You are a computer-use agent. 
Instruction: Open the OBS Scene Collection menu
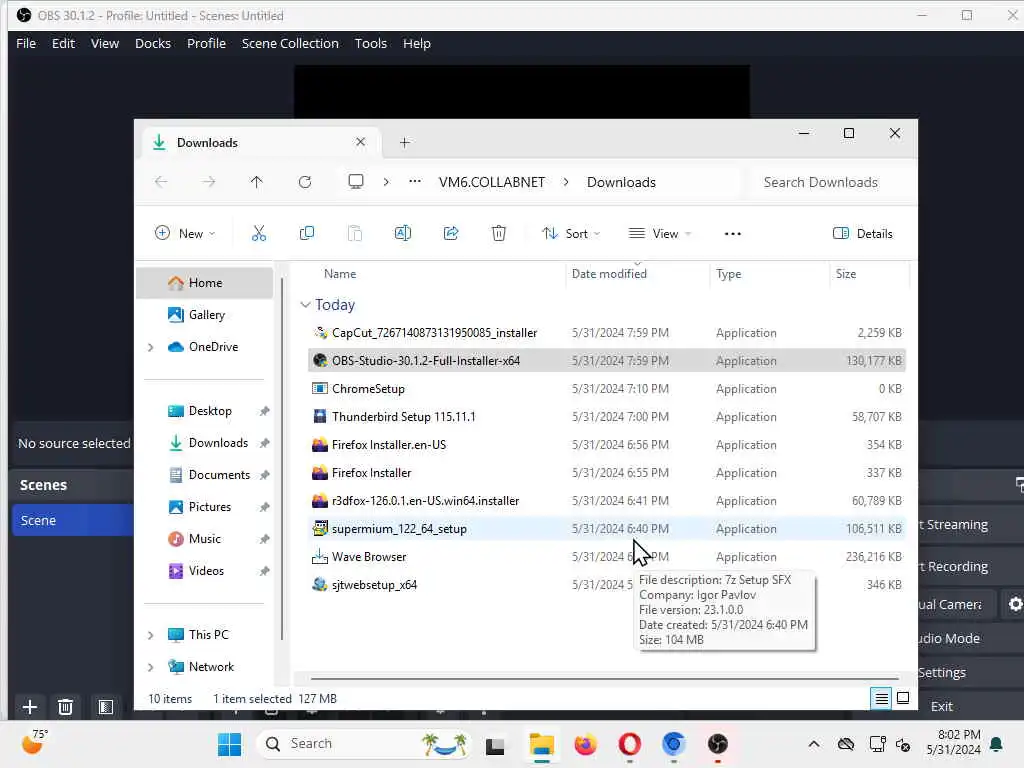tap(290, 43)
